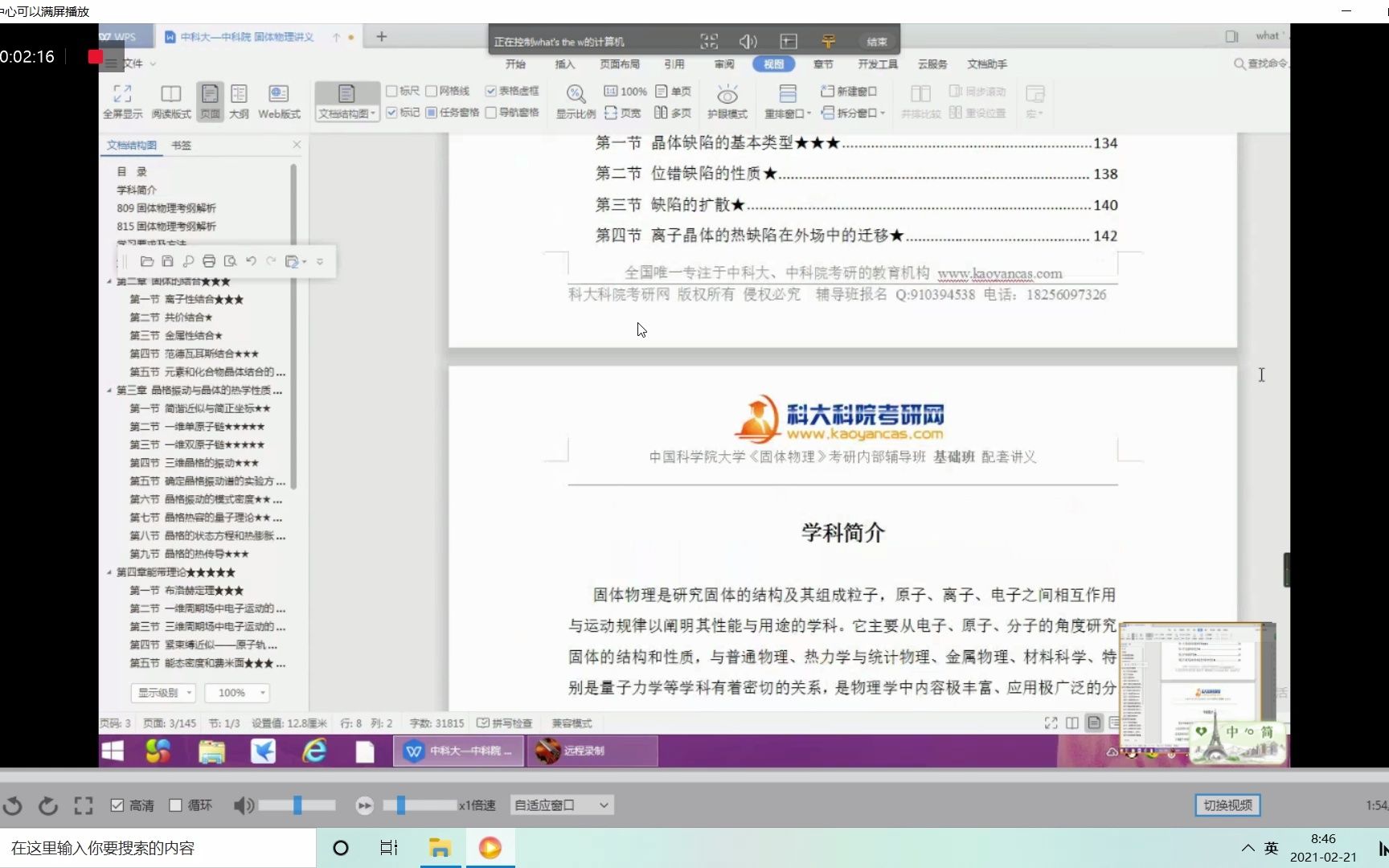Adjust the player volume slider
This screenshot has height=868, width=1389.
[297, 805]
